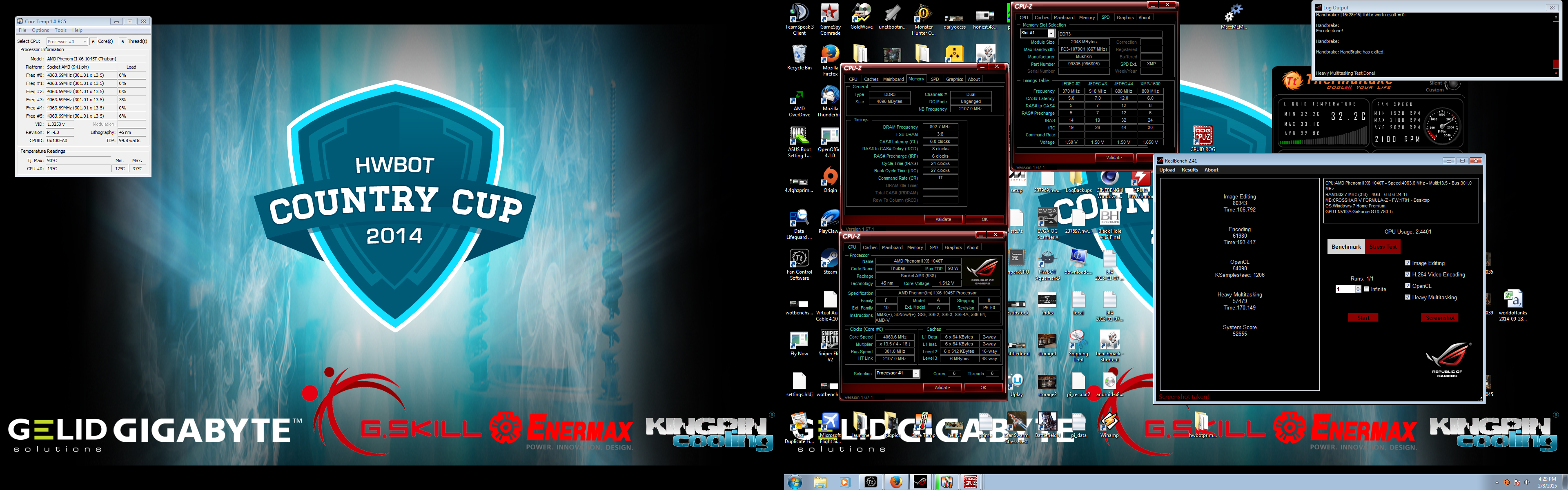Switch to Mainboard tab in CPU-Z CPU window
Viewport: 1568px width, 490px height.
tap(892, 247)
